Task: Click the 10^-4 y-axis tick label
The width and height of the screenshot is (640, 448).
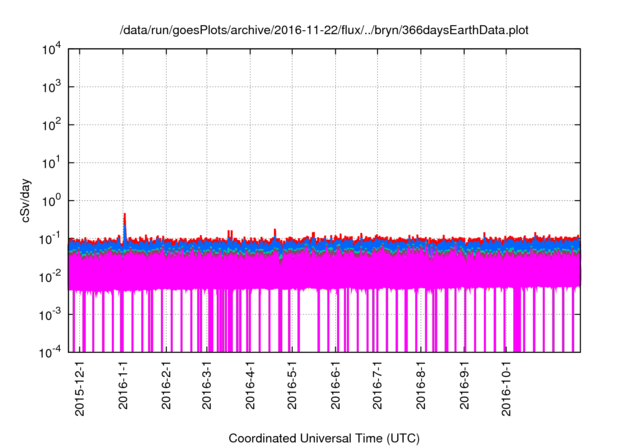Action: point(50,352)
